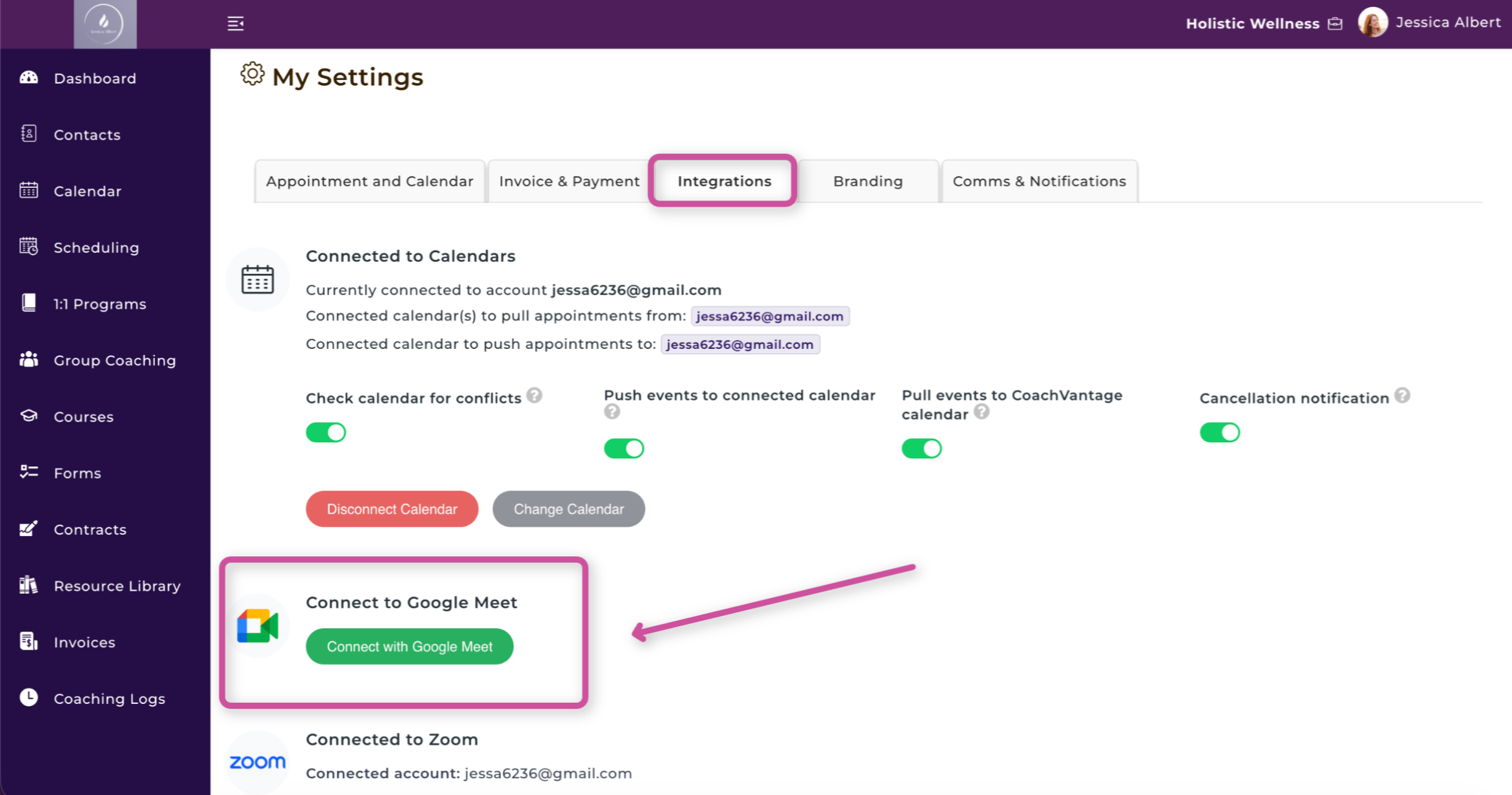Switch off Cancellation notification toggle

pyautogui.click(x=1220, y=433)
